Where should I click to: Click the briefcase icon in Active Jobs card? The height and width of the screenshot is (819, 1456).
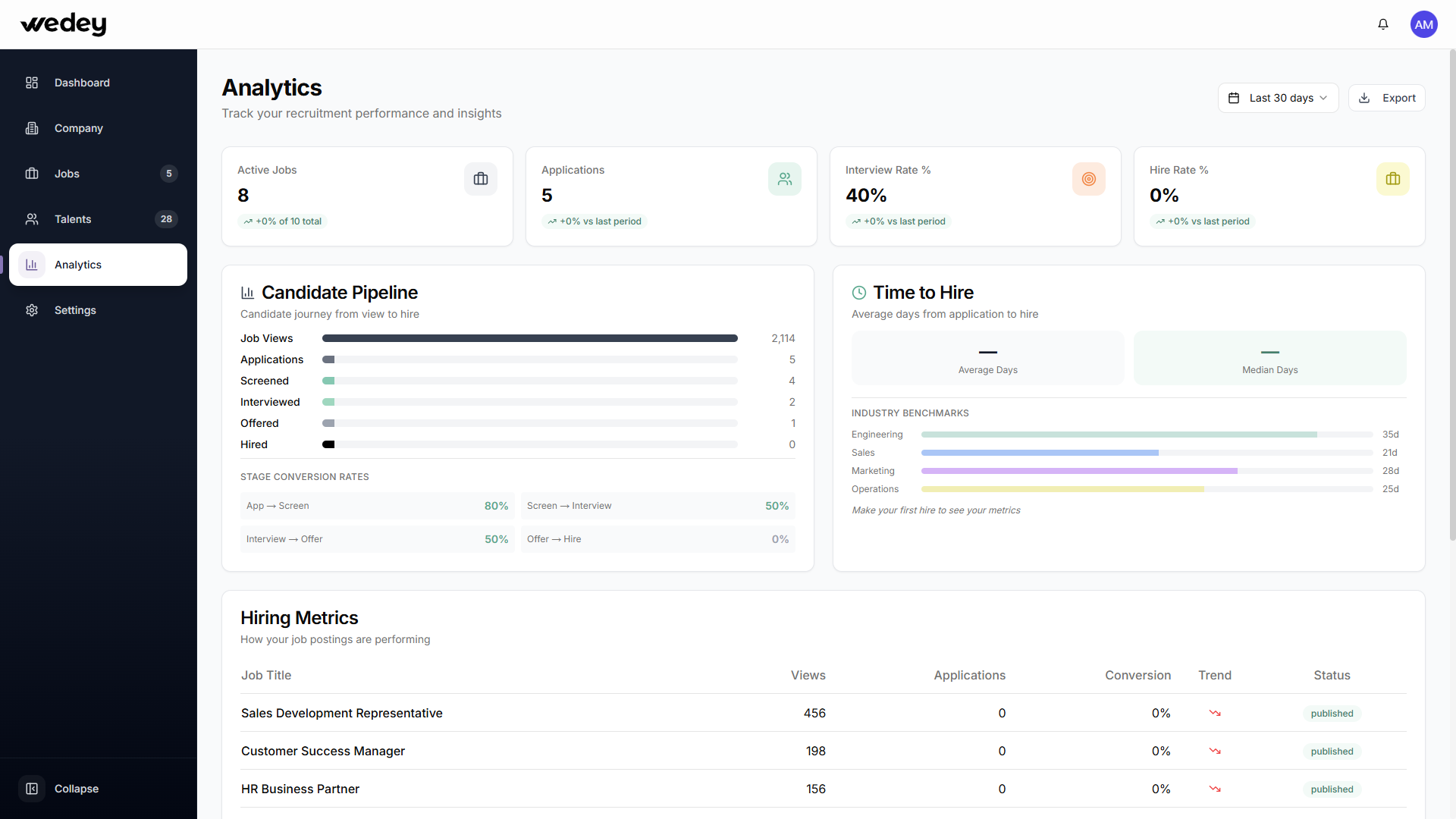pyautogui.click(x=481, y=179)
